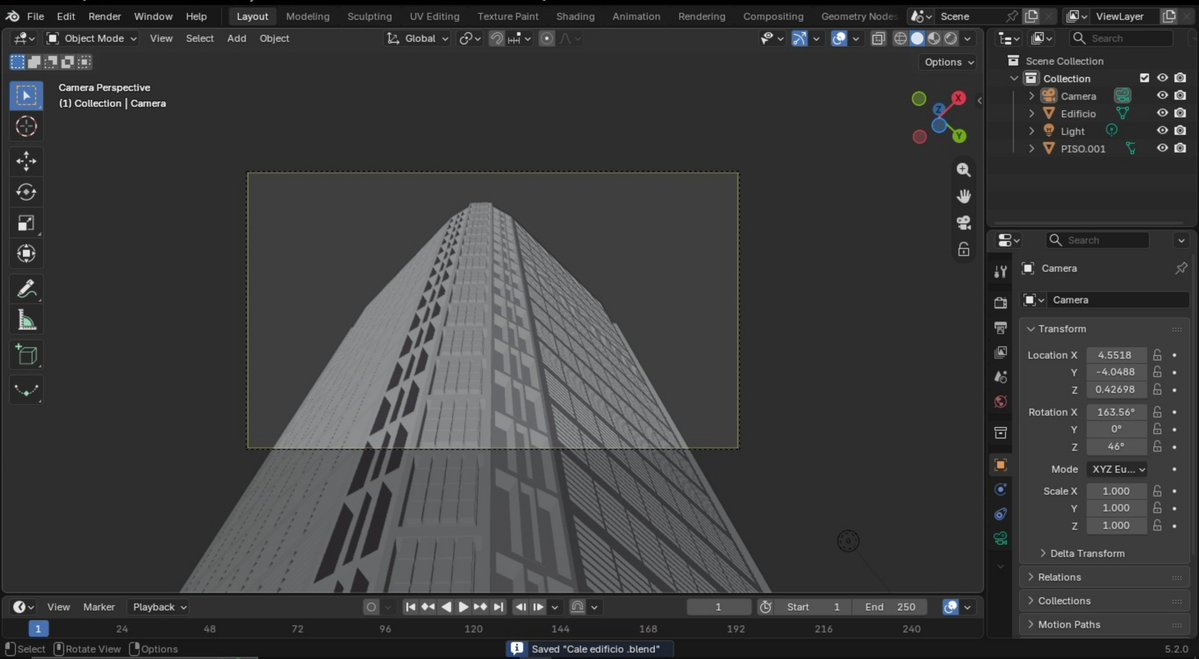Toggle the Rotation Z lock
This screenshot has width=1199, height=659.
pyautogui.click(x=1158, y=446)
